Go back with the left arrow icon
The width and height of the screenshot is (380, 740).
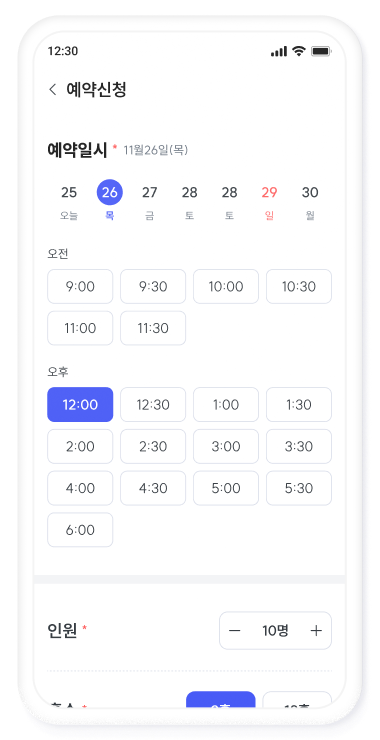pyautogui.click(x=53, y=89)
